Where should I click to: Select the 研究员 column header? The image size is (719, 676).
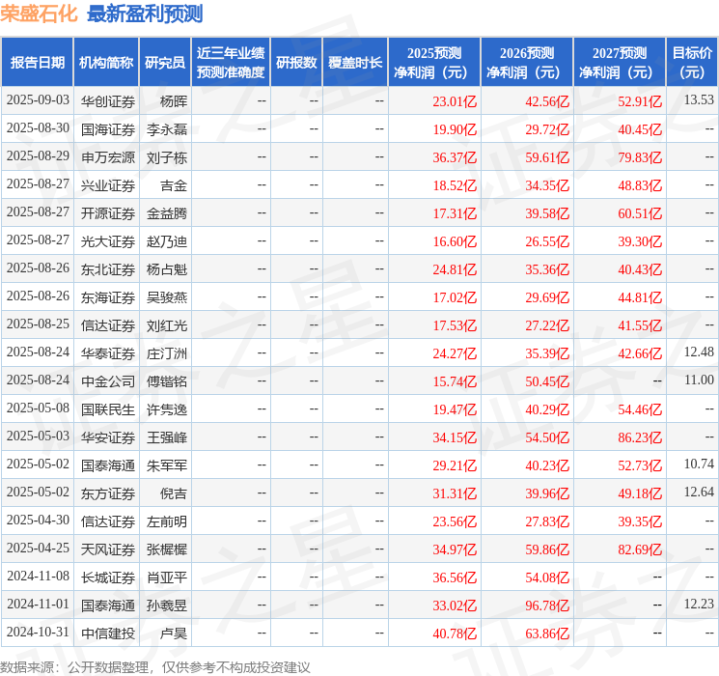[x=165, y=62]
